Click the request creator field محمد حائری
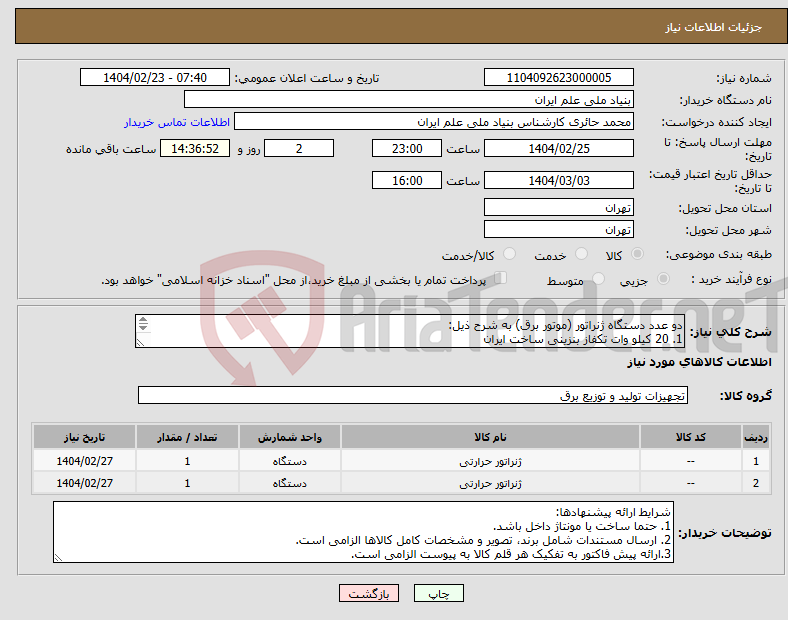 434,122
